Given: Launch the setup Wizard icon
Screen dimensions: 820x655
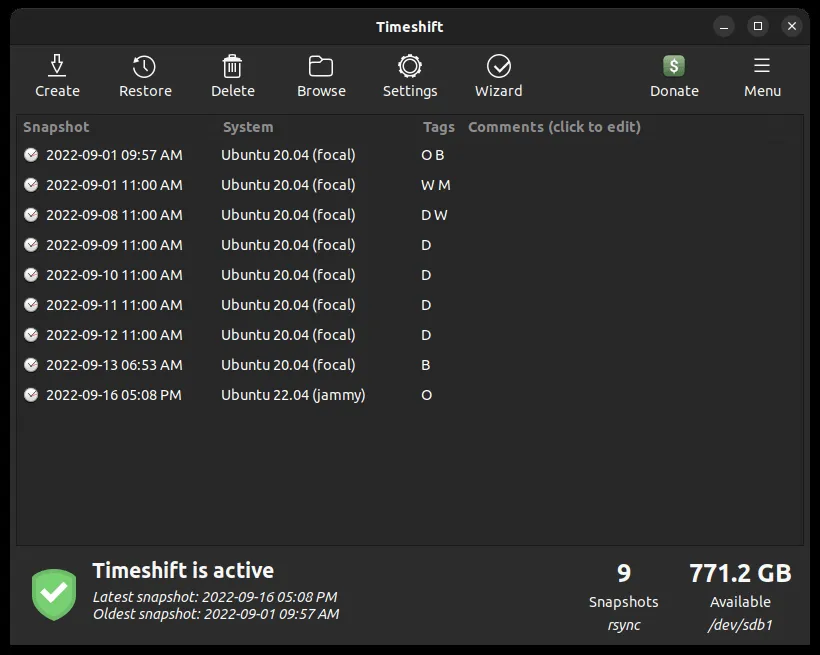Looking at the screenshot, I should (498, 66).
